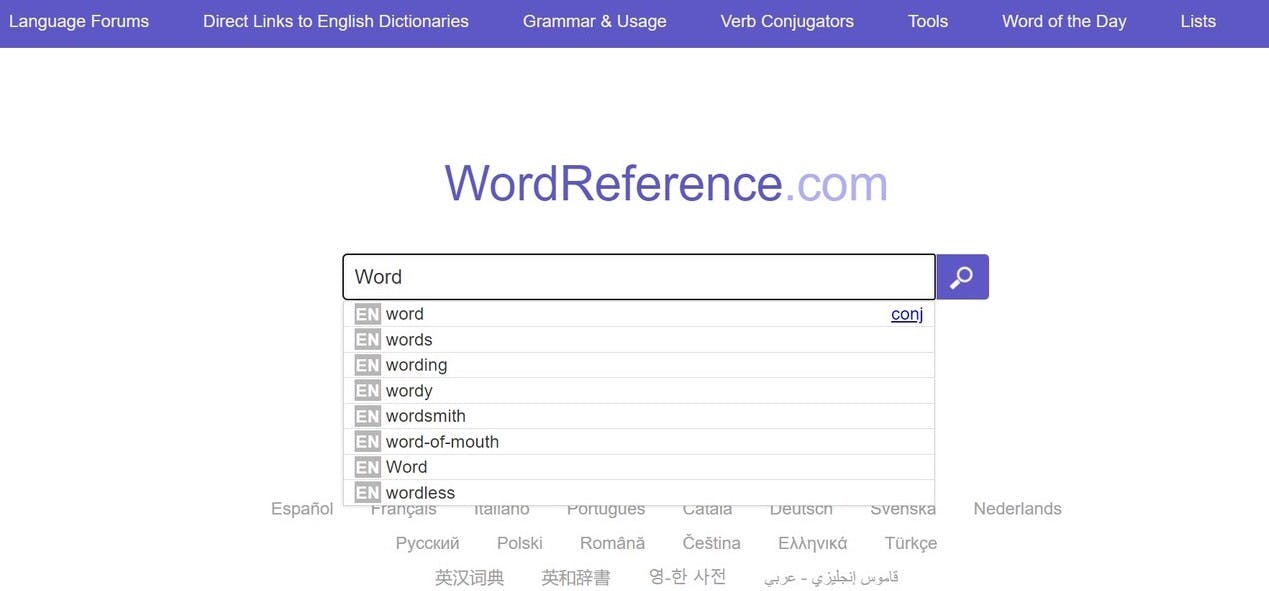Open the Tools menu
Image resolution: width=1269 pixels, height=591 pixels.
[928, 21]
